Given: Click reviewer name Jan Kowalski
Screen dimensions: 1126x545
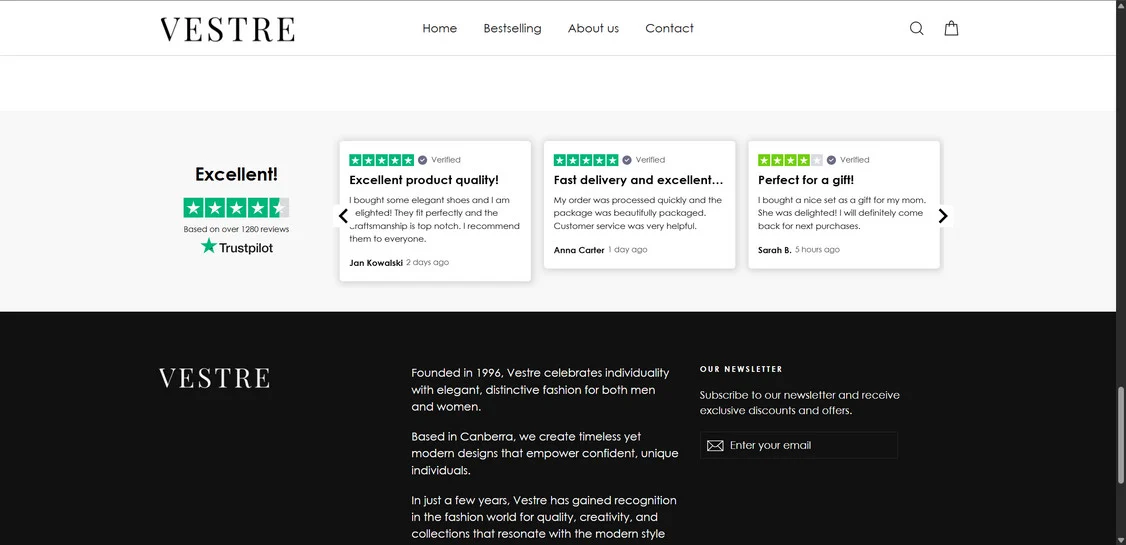Looking at the screenshot, I should 376,263.
